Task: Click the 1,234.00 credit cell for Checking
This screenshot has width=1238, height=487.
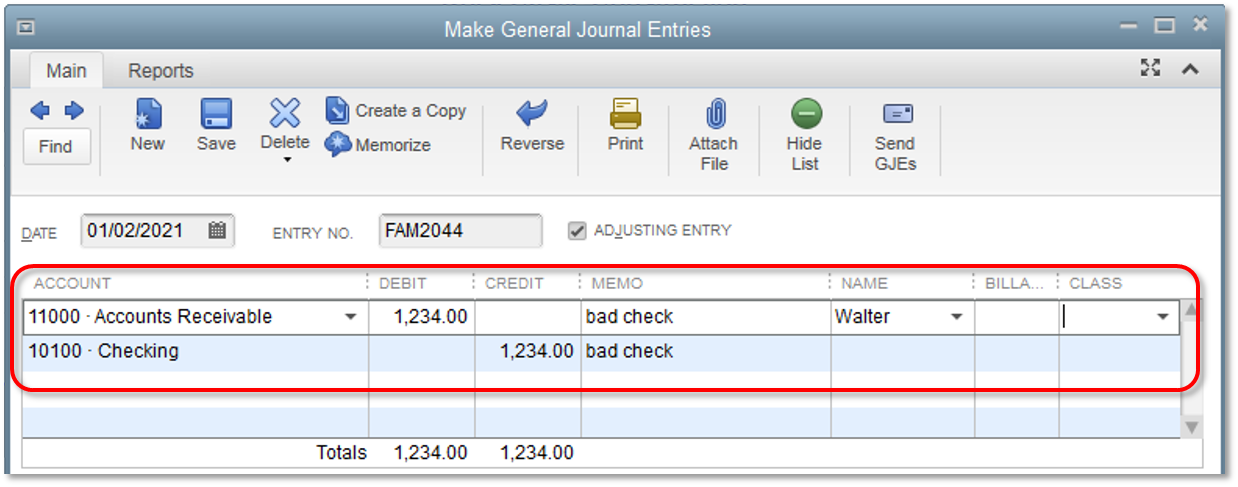Action: pyautogui.click(x=528, y=352)
